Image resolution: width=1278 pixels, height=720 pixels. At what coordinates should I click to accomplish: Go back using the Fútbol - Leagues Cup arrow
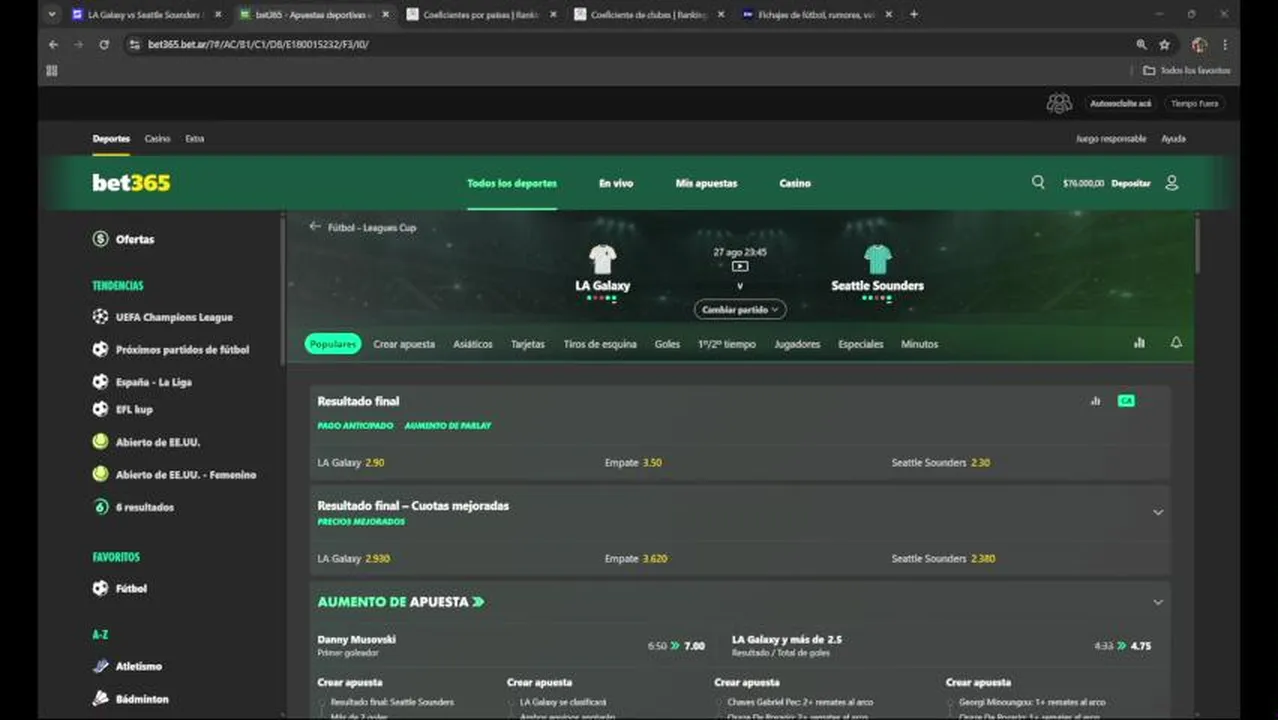pyautogui.click(x=315, y=227)
